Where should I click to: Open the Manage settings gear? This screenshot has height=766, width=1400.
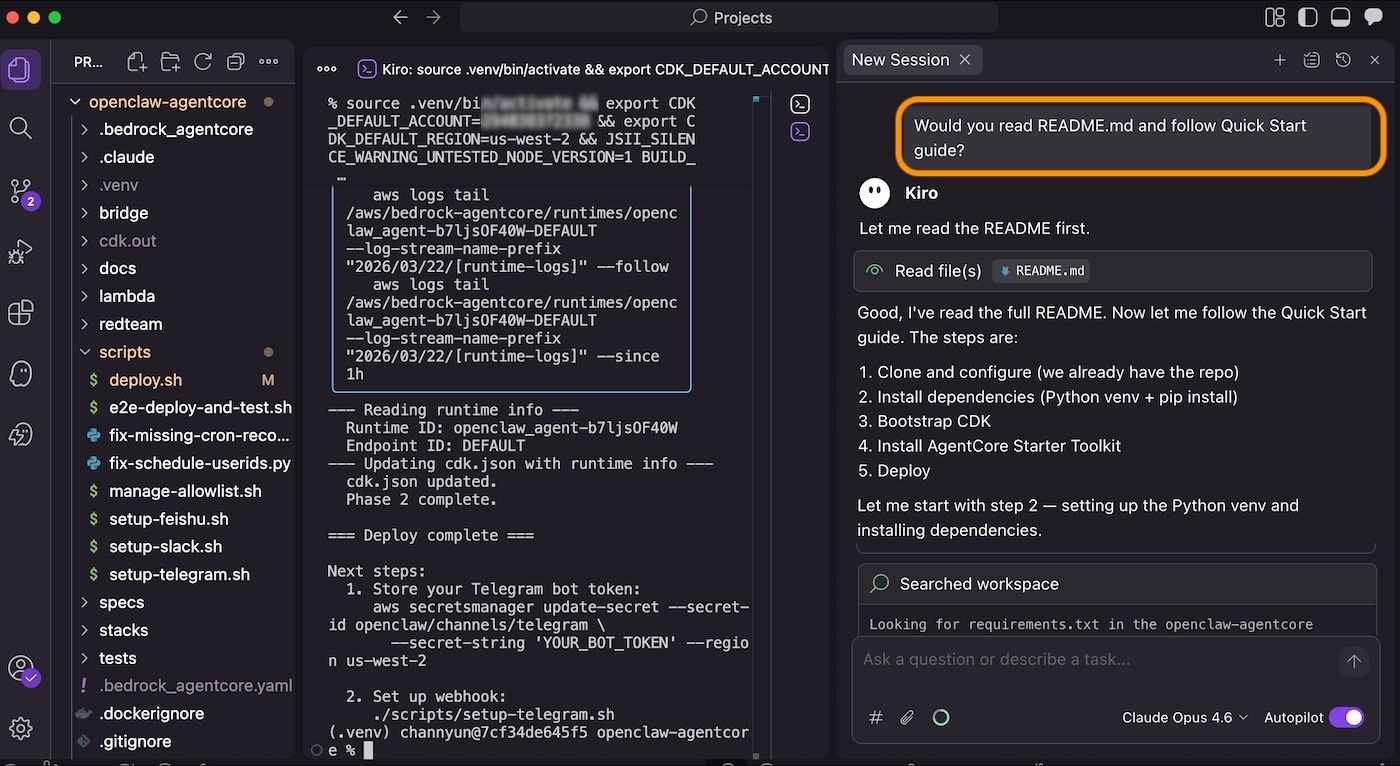point(20,728)
